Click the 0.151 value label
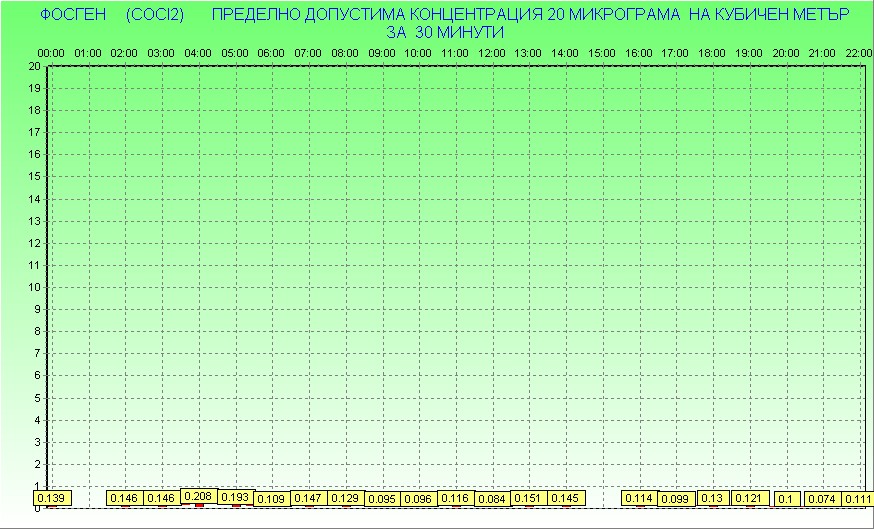The width and height of the screenshot is (874, 529). pyautogui.click(x=528, y=498)
